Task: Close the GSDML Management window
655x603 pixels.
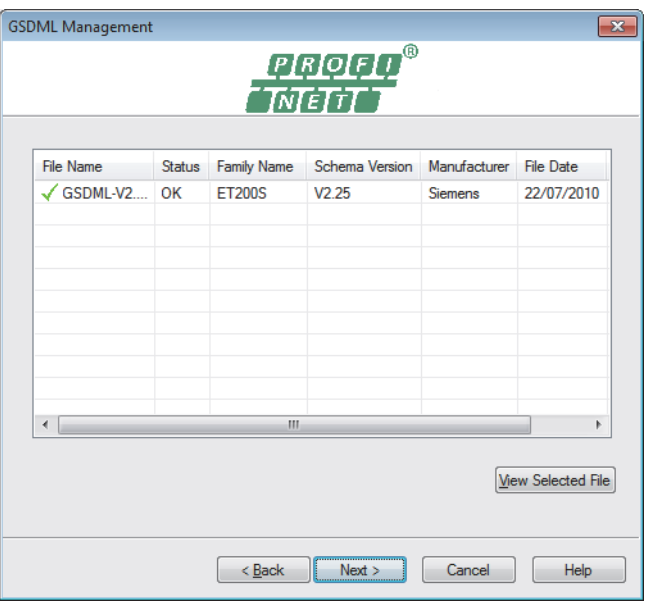Action: point(617,27)
